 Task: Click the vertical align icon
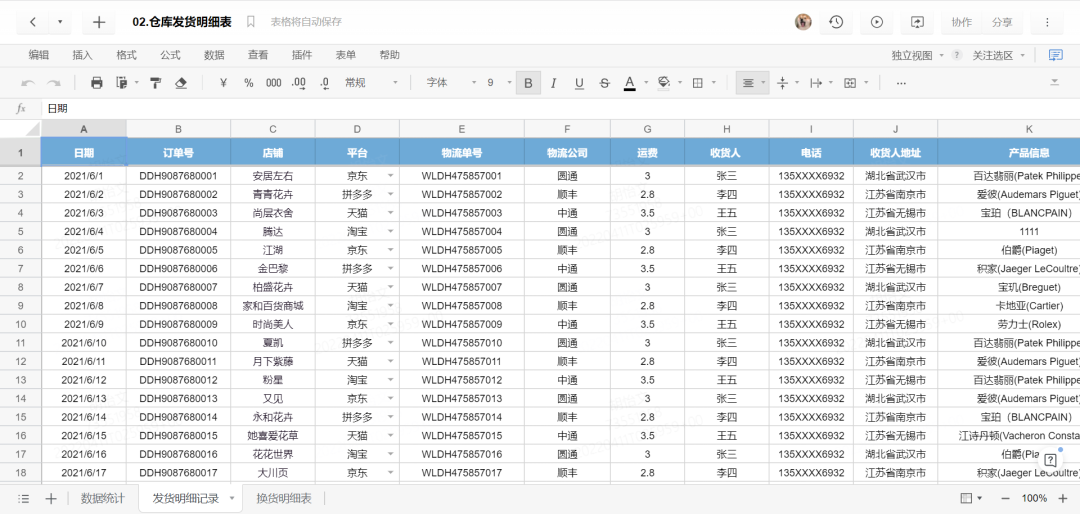[782, 83]
